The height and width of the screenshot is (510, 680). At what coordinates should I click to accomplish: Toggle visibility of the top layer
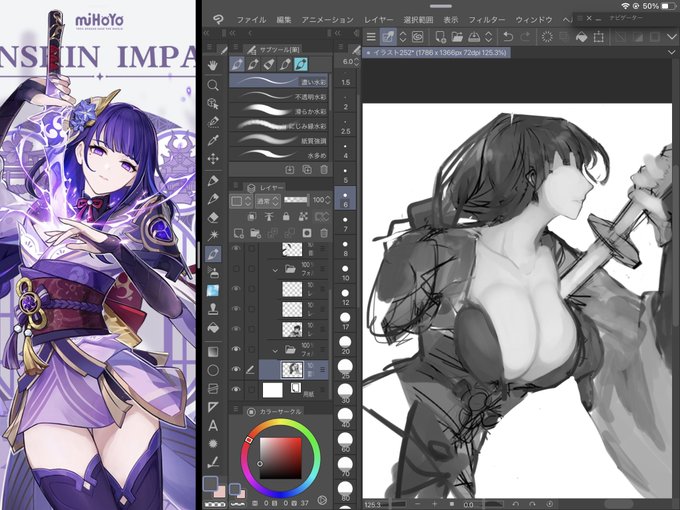pyautogui.click(x=236, y=248)
